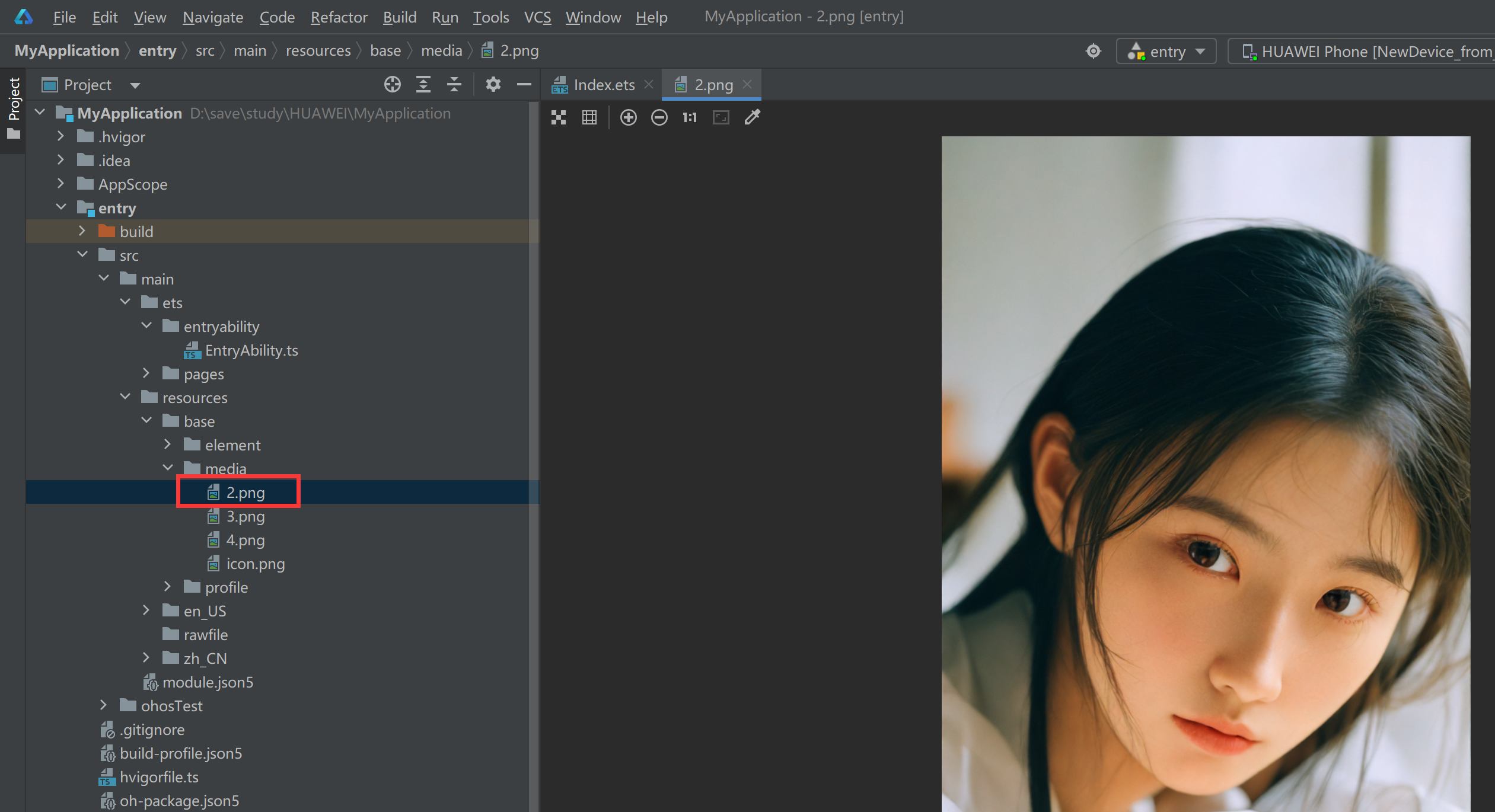Expand the pages folder
This screenshot has width=1495, height=812.
tap(146, 373)
